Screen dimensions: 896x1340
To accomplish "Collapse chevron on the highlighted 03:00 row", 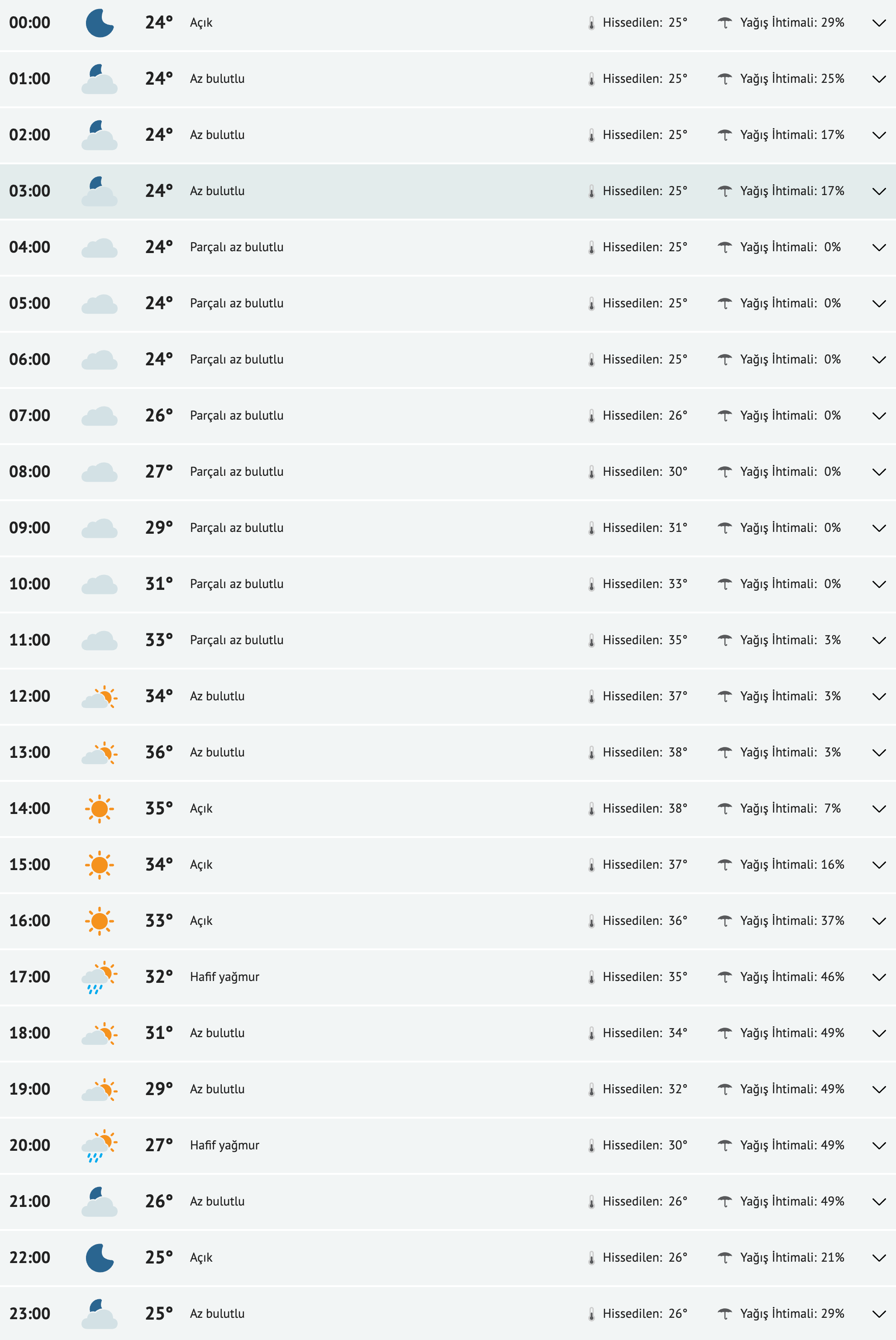I will pos(878,191).
